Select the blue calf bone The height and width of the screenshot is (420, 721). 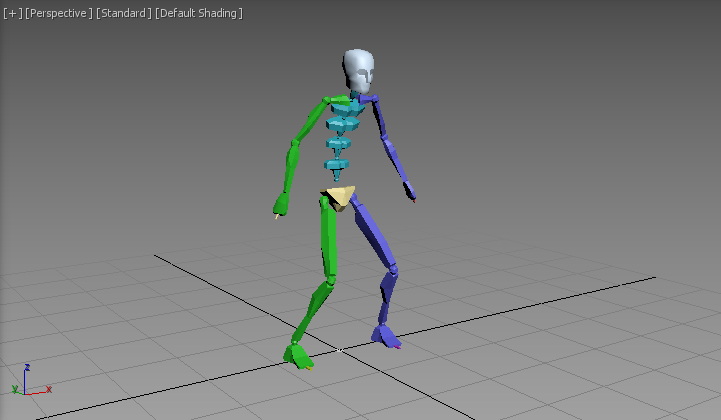click(x=387, y=294)
